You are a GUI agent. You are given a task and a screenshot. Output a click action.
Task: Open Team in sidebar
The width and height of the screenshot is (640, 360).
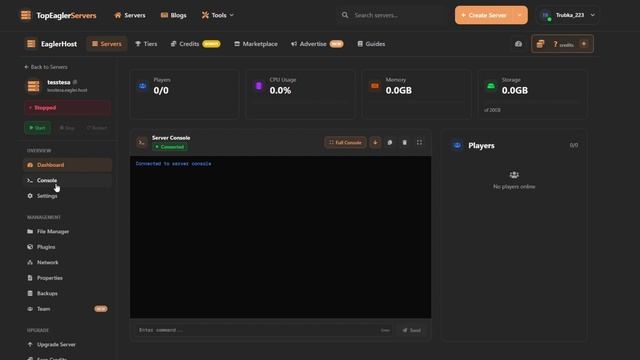(x=67, y=309)
